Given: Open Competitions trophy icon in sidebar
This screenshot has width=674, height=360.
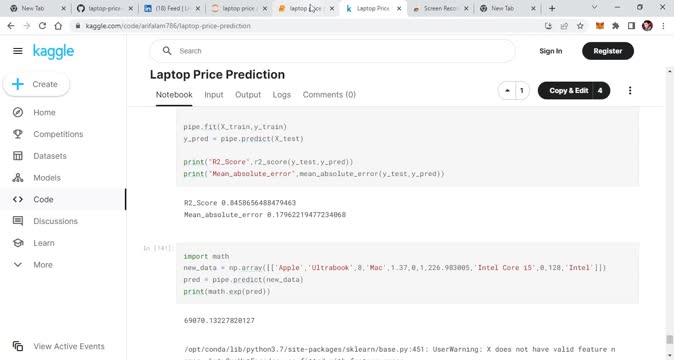Looking at the screenshot, I should [x=18, y=134].
